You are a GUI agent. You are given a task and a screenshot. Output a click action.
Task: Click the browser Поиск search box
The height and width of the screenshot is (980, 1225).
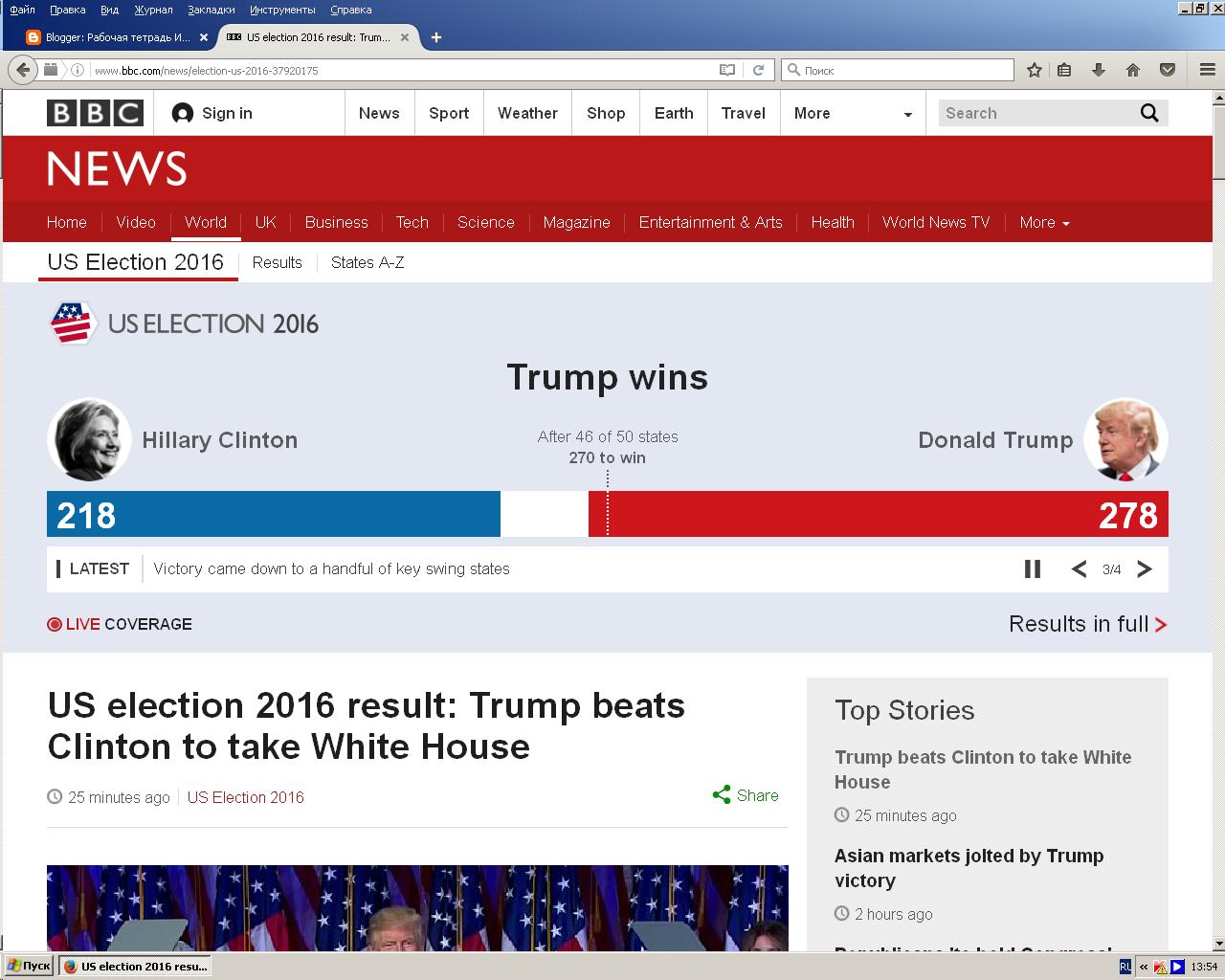tap(898, 70)
